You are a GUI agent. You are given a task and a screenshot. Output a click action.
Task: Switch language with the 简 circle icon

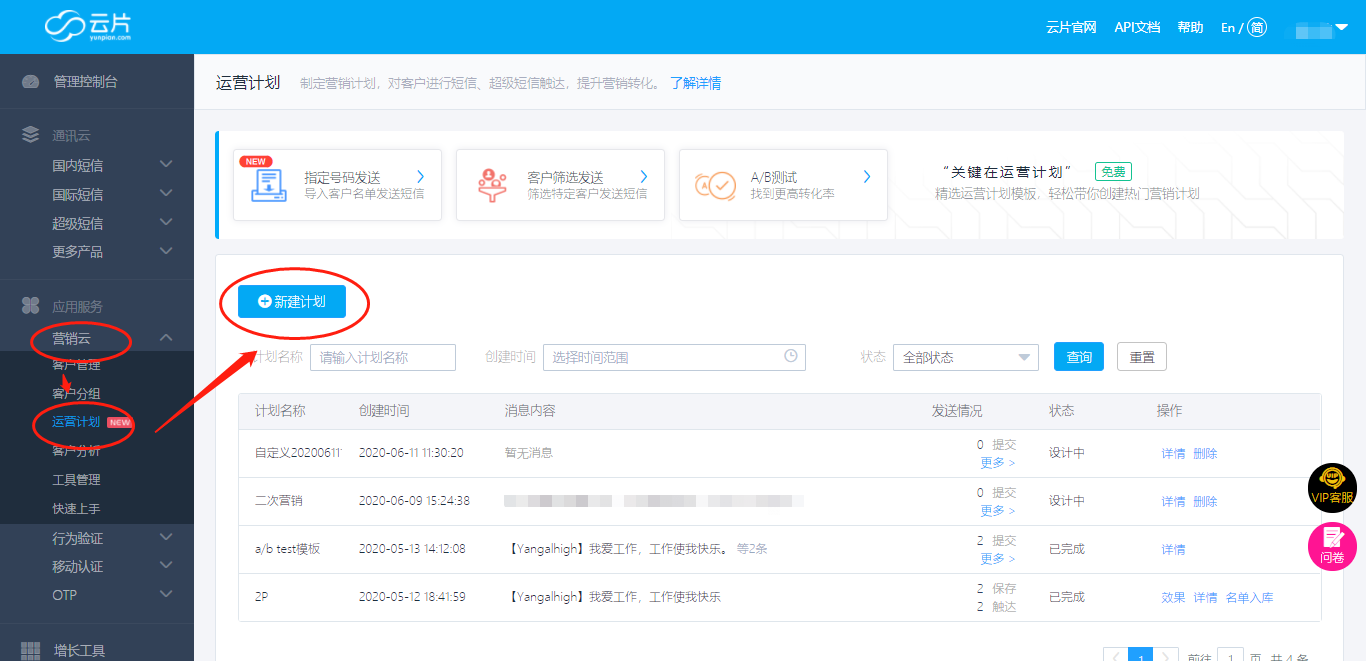pyautogui.click(x=1256, y=27)
